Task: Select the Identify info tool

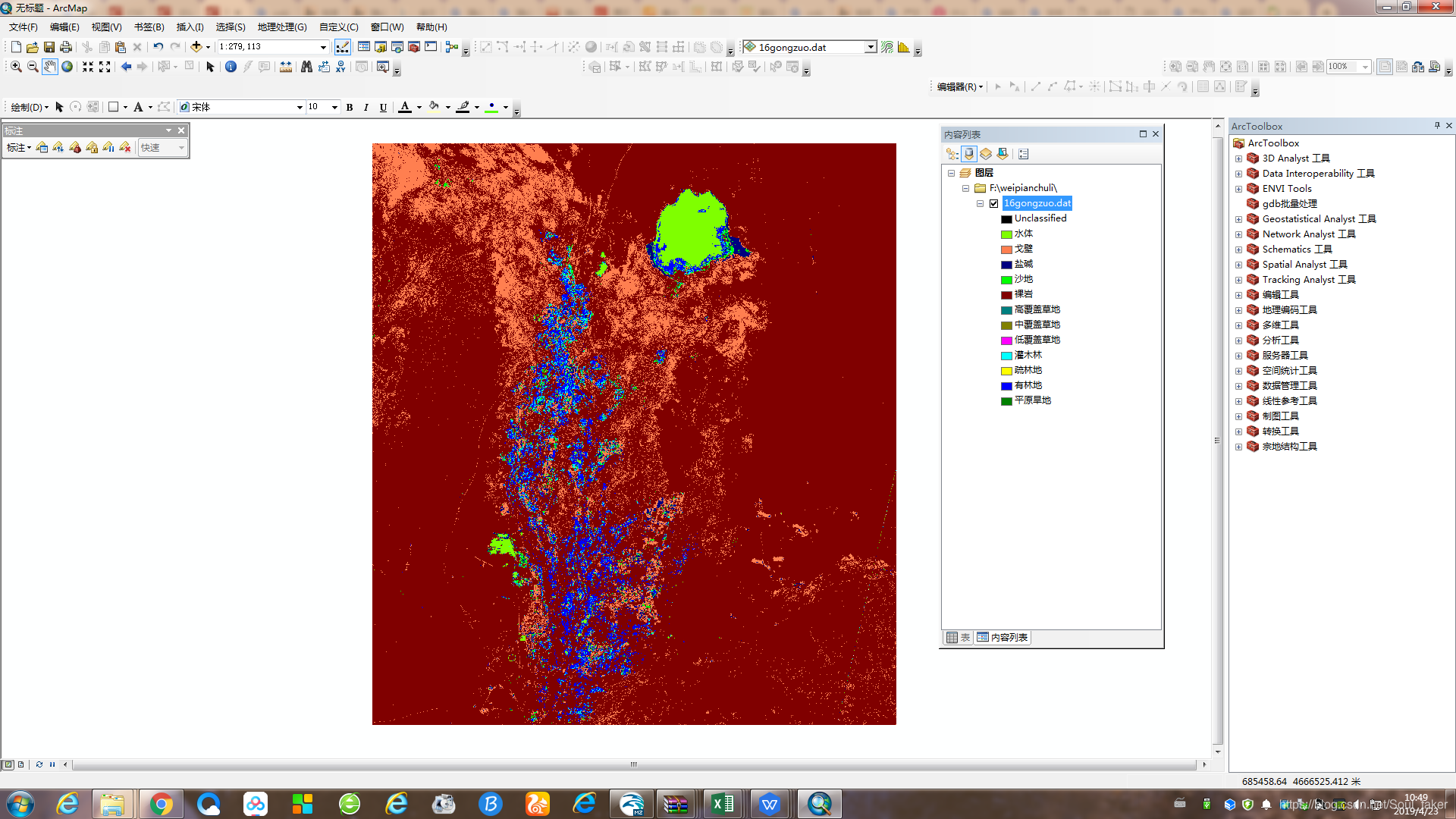Action: point(231,67)
